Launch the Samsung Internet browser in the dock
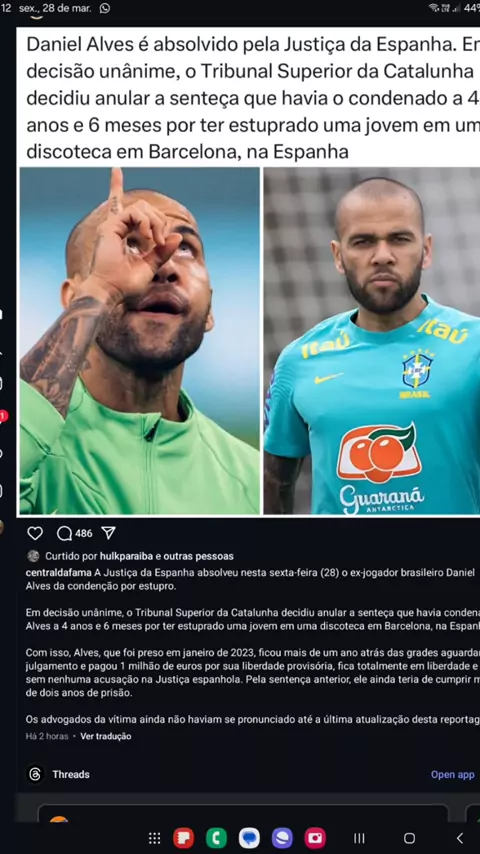The image size is (480, 854). [x=282, y=838]
